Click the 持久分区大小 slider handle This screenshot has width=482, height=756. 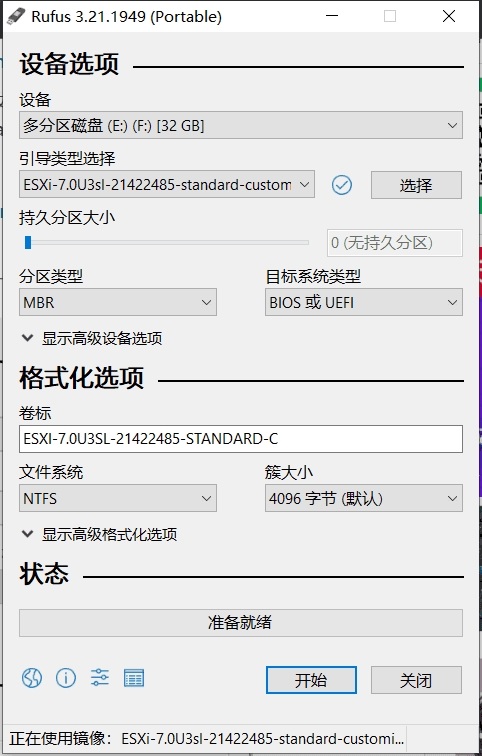tap(28, 242)
